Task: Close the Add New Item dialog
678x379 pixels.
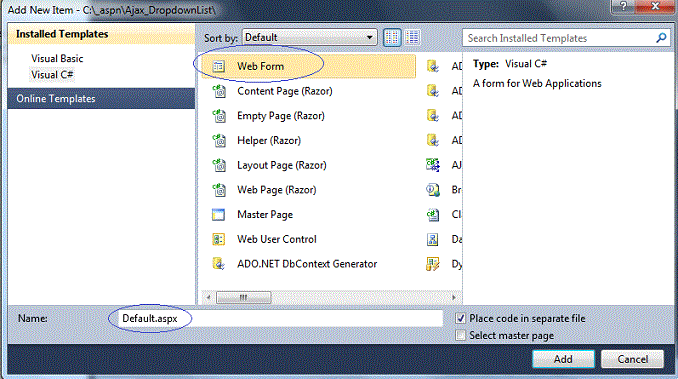Action: pos(655,6)
